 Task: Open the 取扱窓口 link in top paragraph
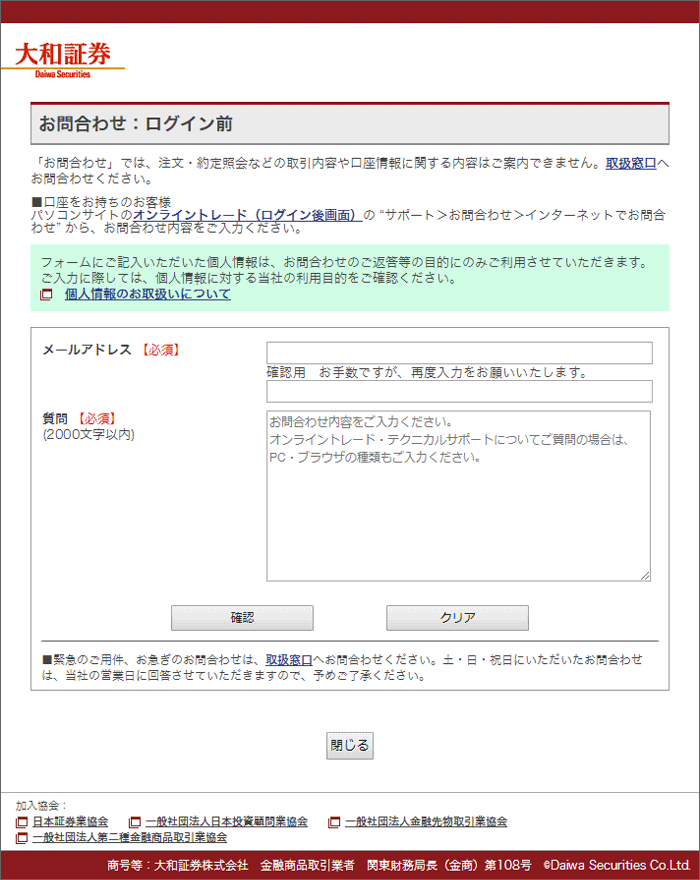click(x=631, y=163)
